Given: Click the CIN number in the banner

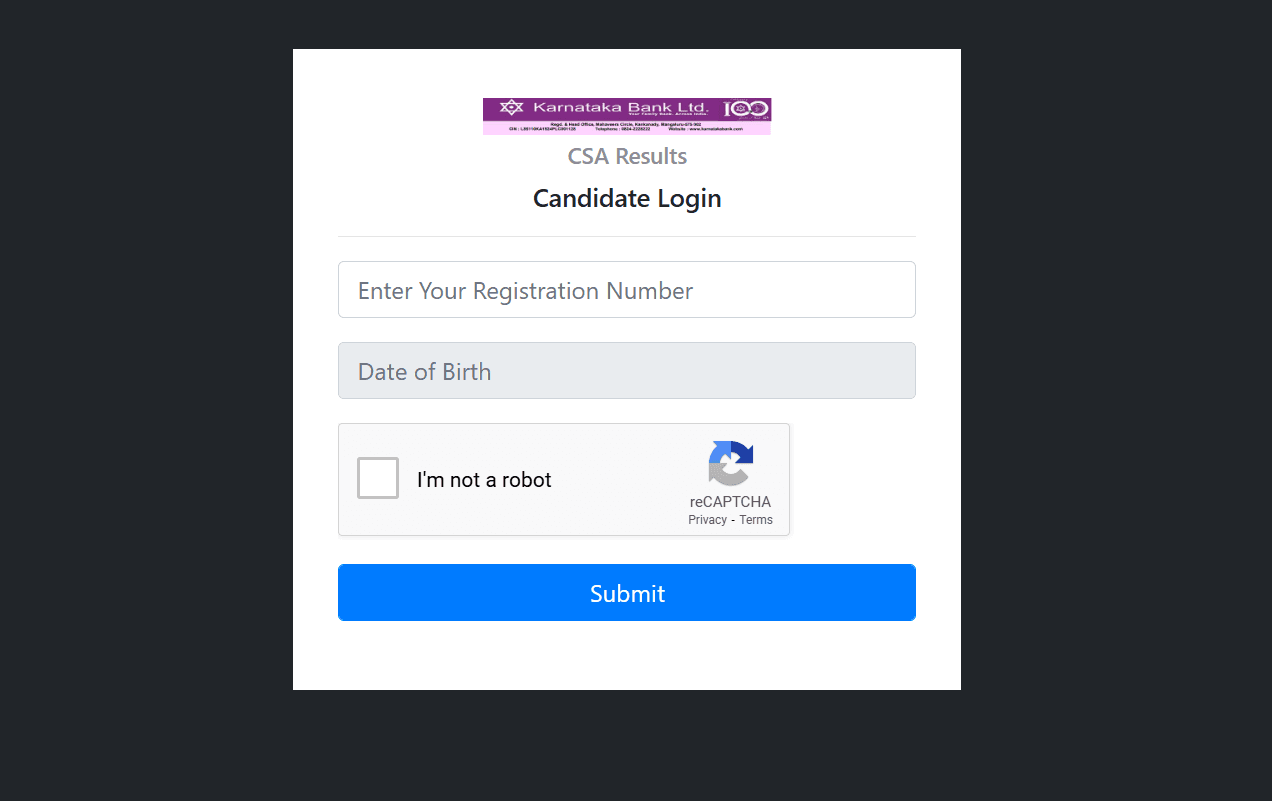Looking at the screenshot, I should 543,129.
